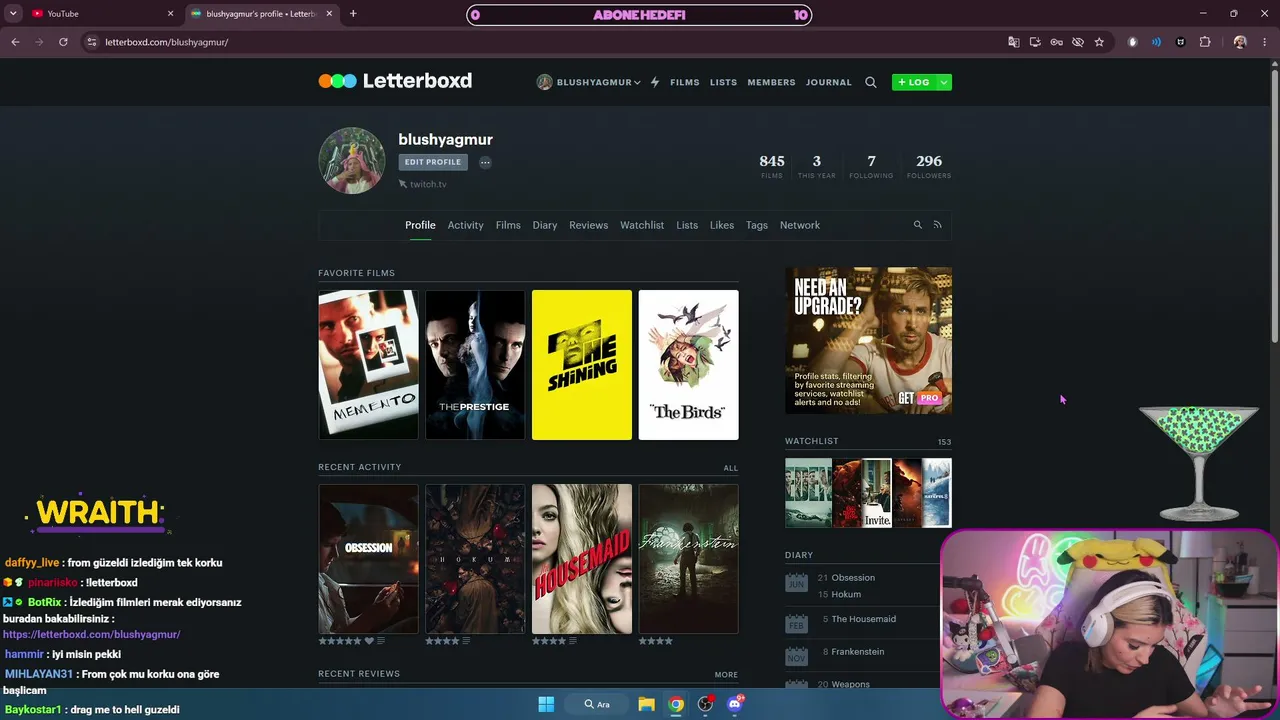Expand the arrow next to LOG
The width and height of the screenshot is (1280, 720).
tap(943, 82)
